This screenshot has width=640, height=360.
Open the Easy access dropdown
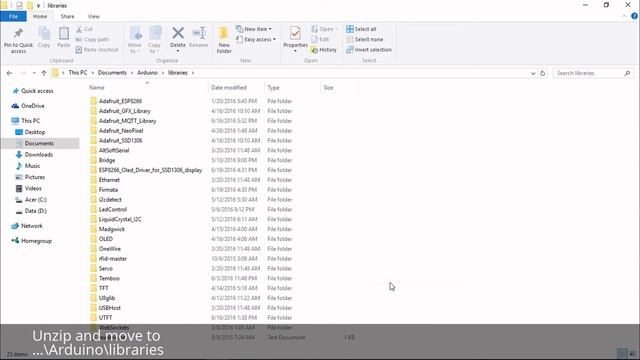256,40
